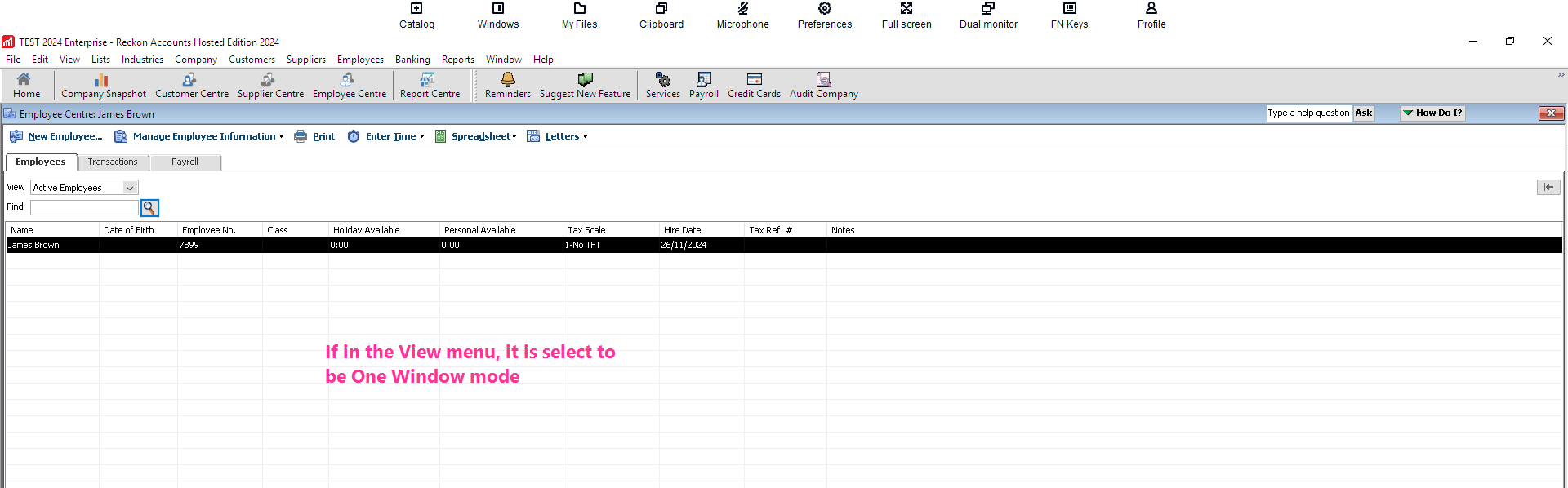Open the Clipboard option in the top bar

pyautogui.click(x=661, y=16)
